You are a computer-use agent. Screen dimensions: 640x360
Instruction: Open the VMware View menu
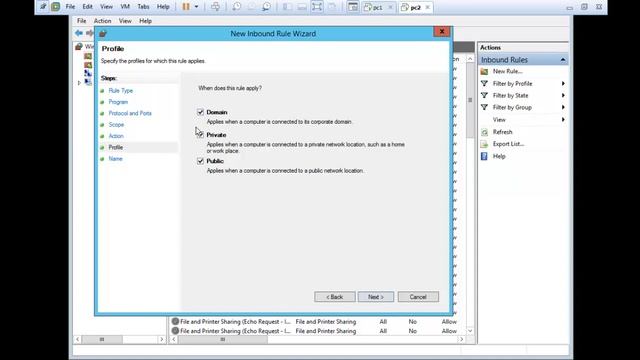click(106, 7)
